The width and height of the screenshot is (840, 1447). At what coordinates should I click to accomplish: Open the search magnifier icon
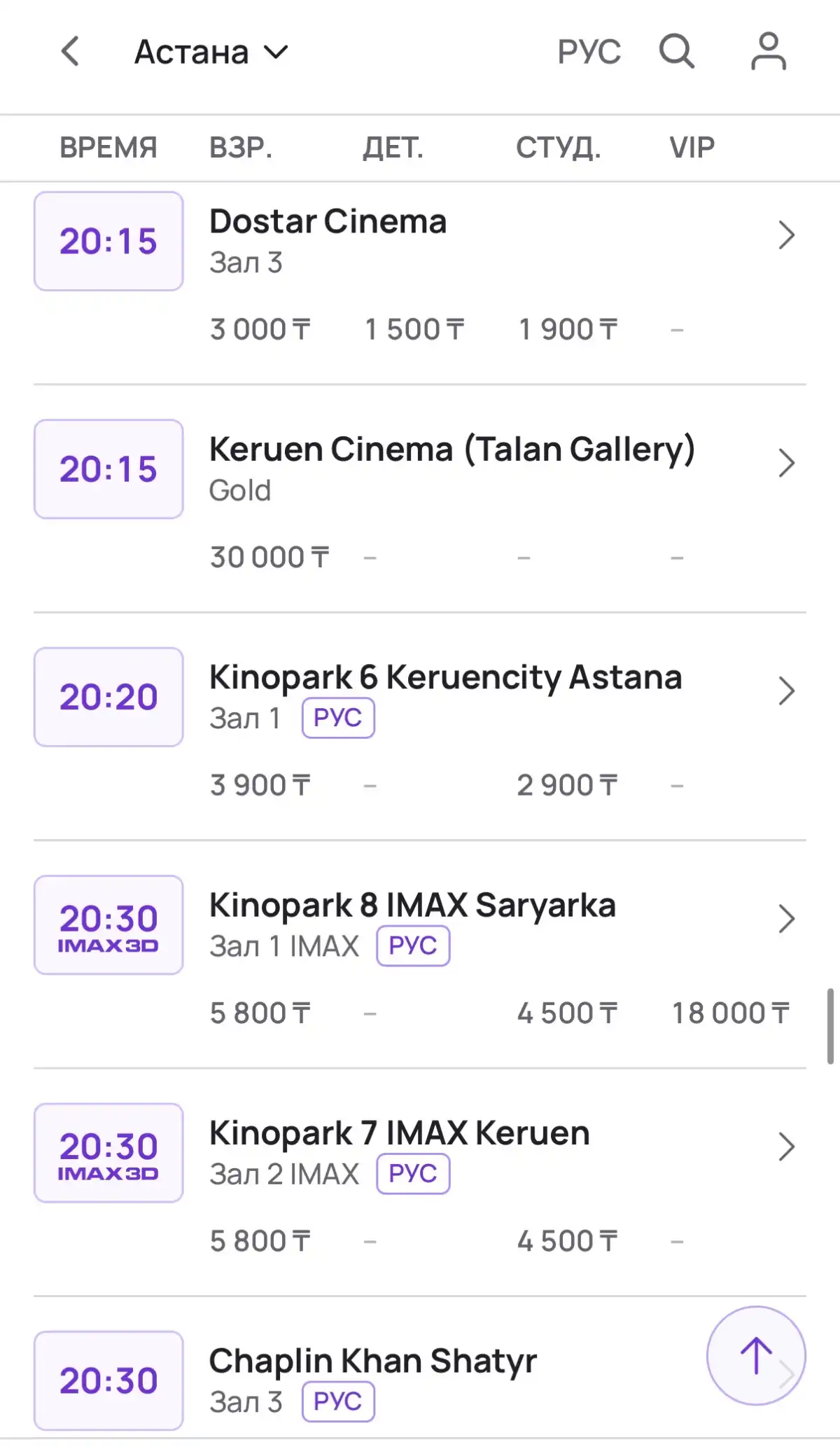pyautogui.click(x=676, y=51)
